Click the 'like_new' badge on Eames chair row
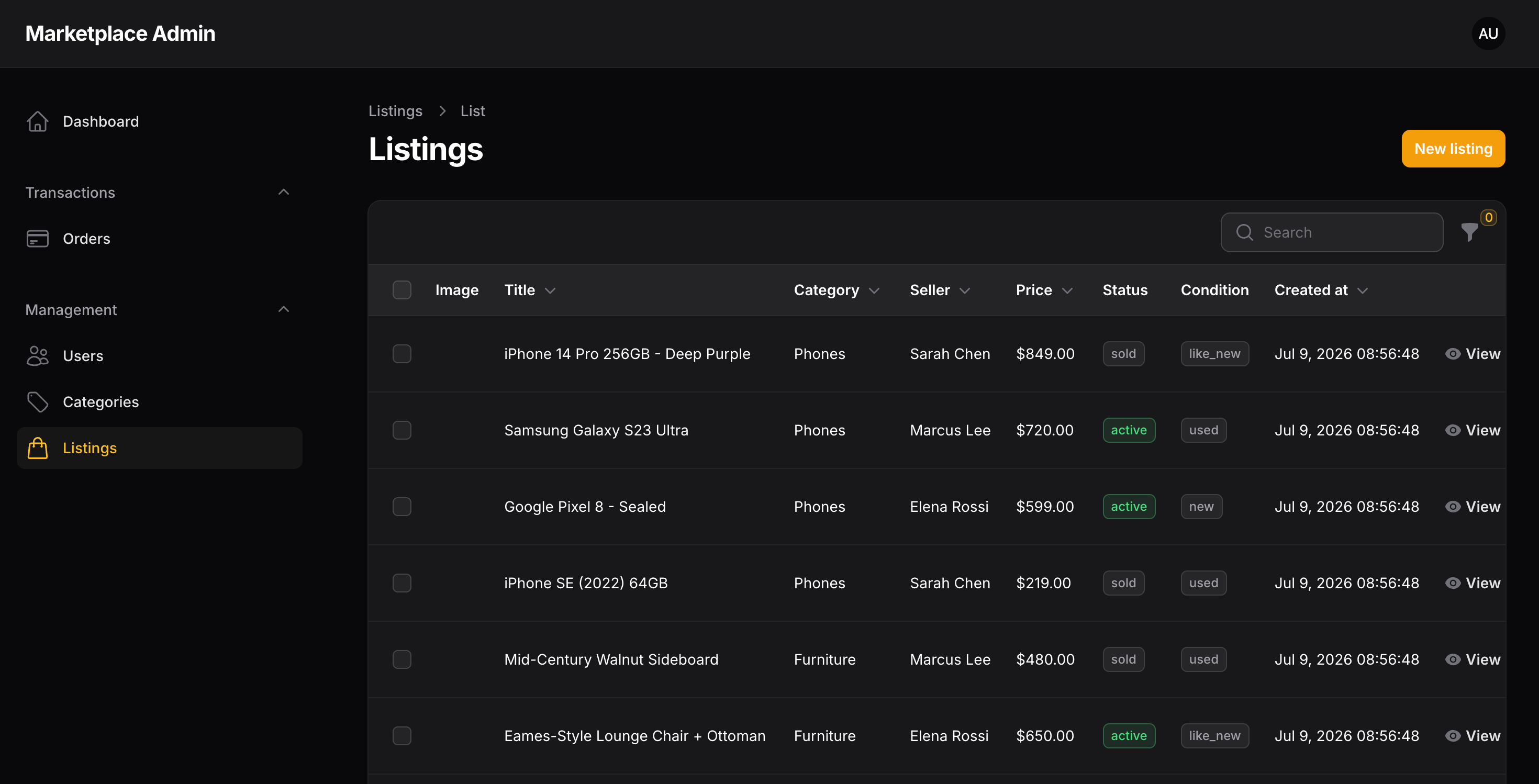The width and height of the screenshot is (1539, 784). [1214, 736]
